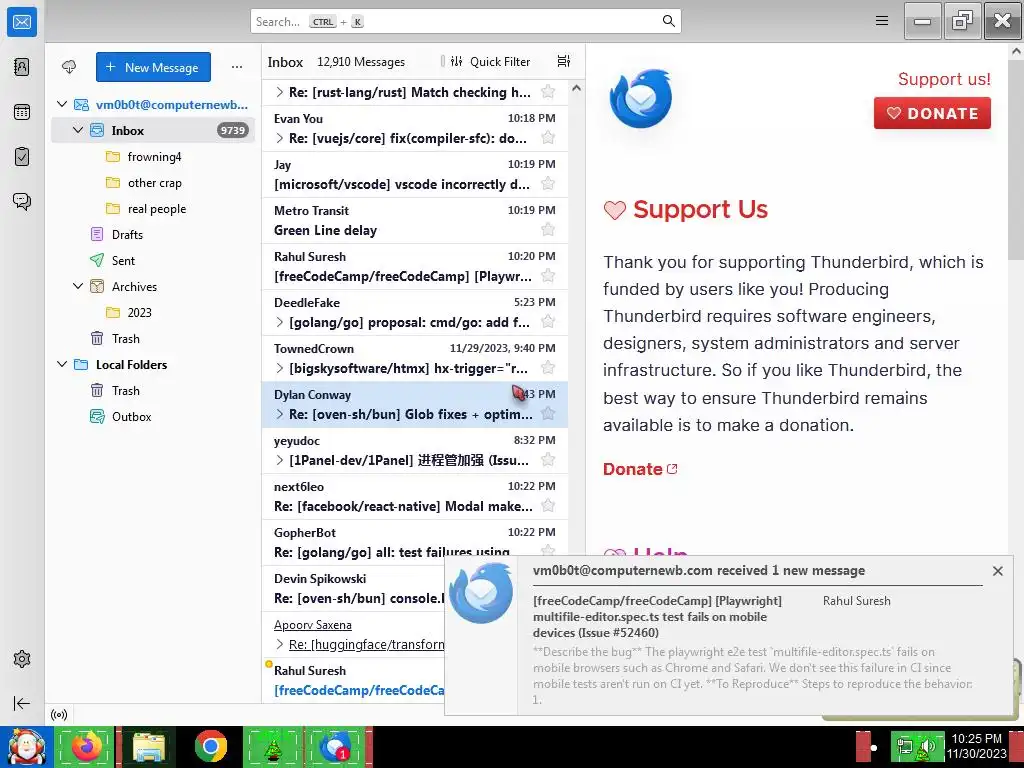This screenshot has height=768, width=1024.
Task: Click the Get Messages cloud icon
Action: [x=69, y=67]
